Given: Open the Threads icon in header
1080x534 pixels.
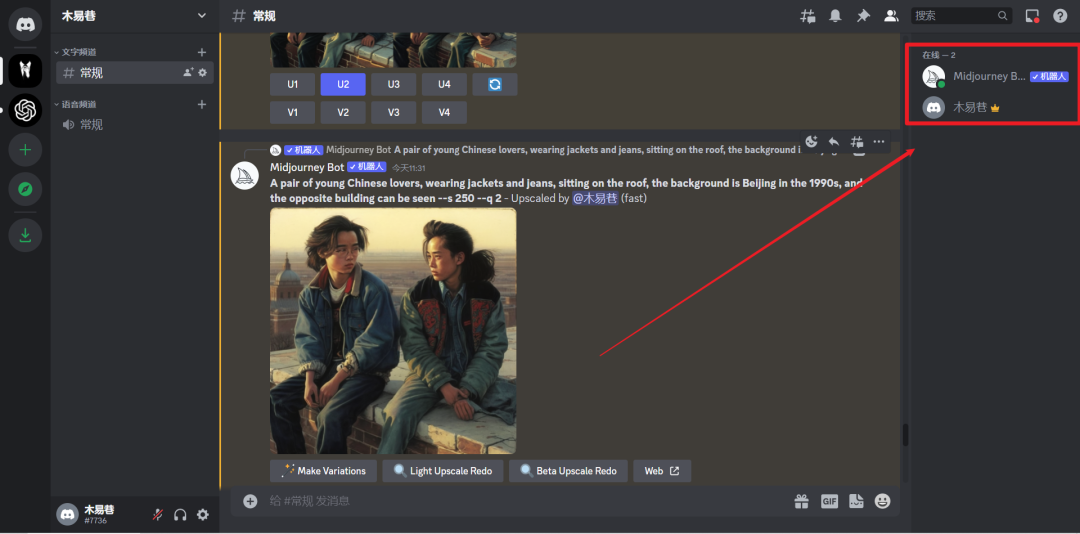Looking at the screenshot, I should tap(808, 16).
